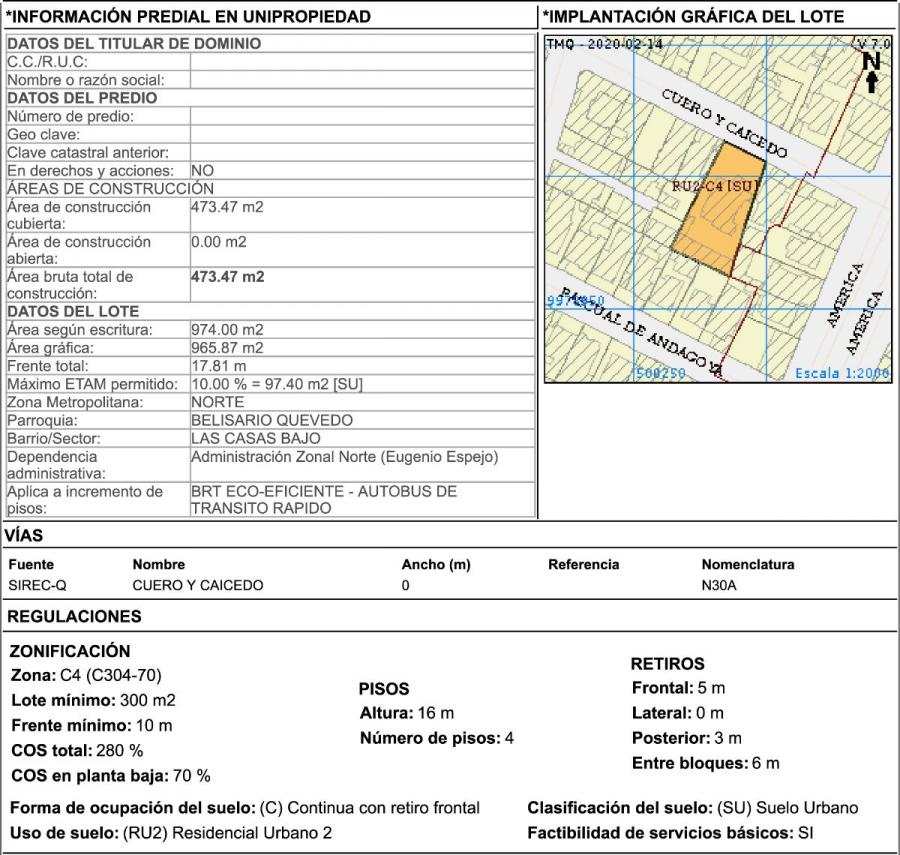Click the CUERO Y CAICEDO street label on map
Viewport: 900px width, 855px height.
(725, 123)
